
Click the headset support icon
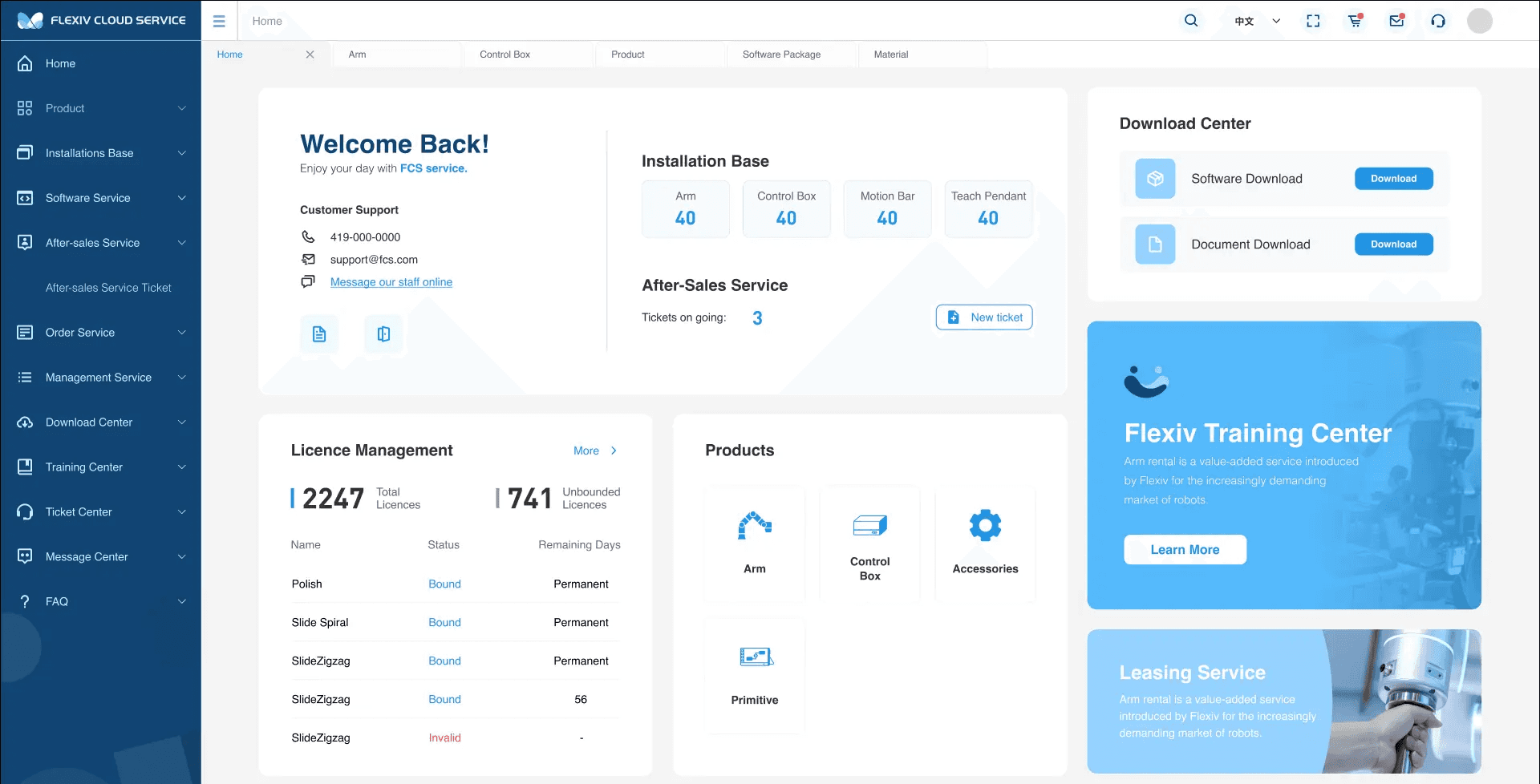[x=1438, y=21]
